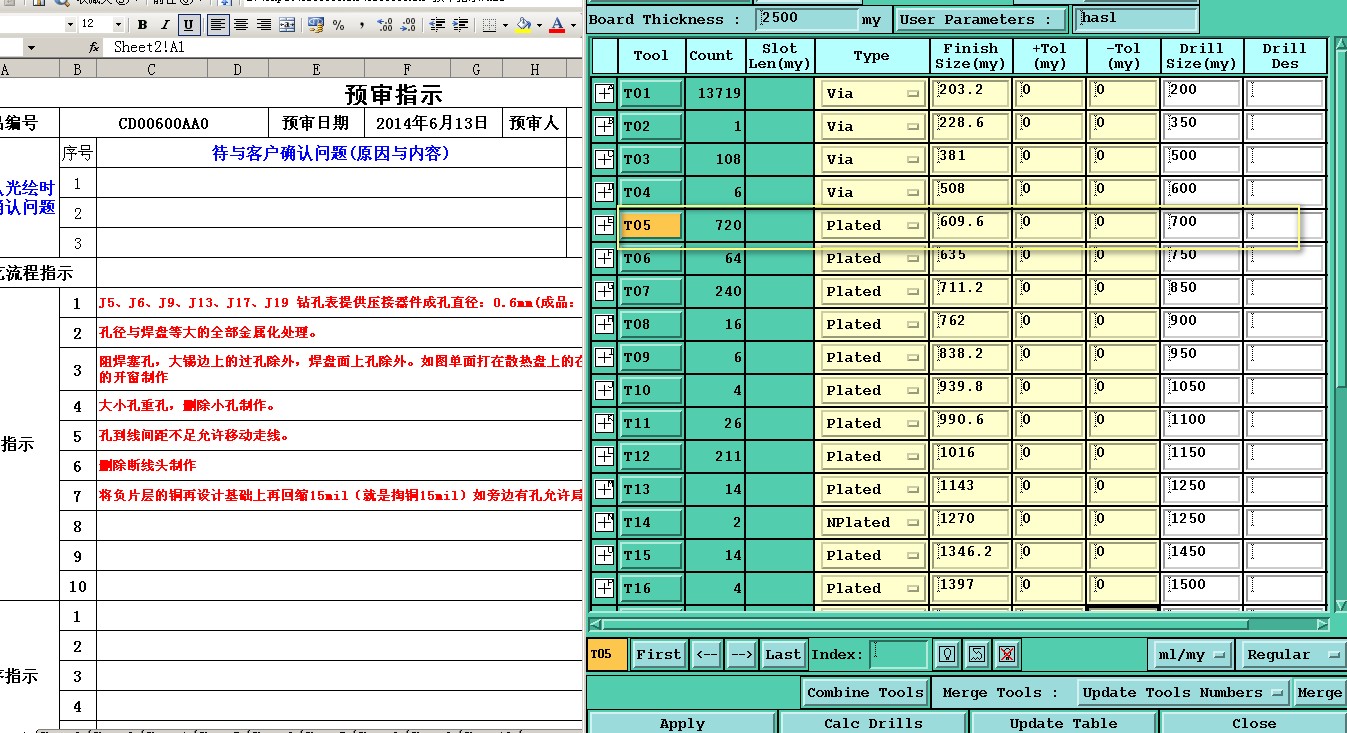The width and height of the screenshot is (1347, 733).
Task: Click Drill Size field 700 for T05
Action: point(1202,225)
